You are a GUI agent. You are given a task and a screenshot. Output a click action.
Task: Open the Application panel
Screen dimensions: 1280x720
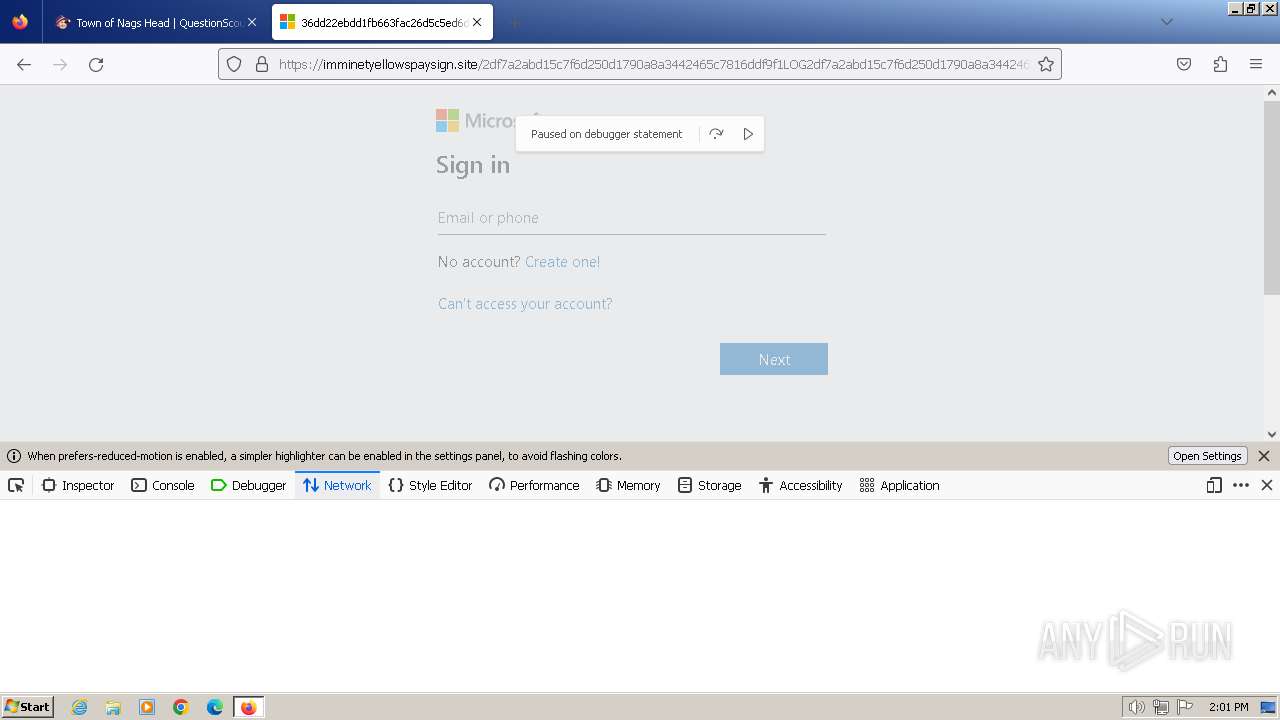(899, 485)
